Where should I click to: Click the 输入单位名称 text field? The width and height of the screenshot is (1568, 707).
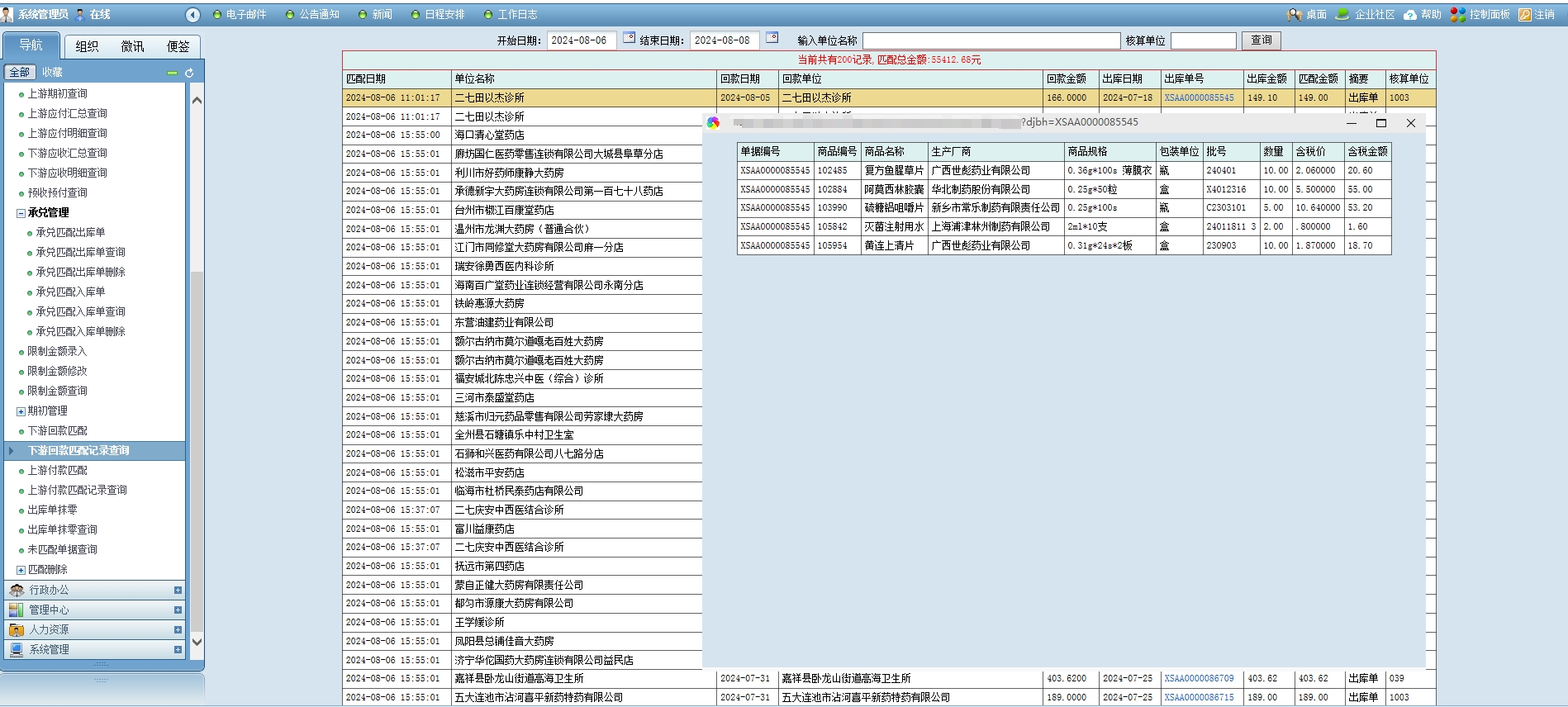pyautogui.click(x=991, y=40)
